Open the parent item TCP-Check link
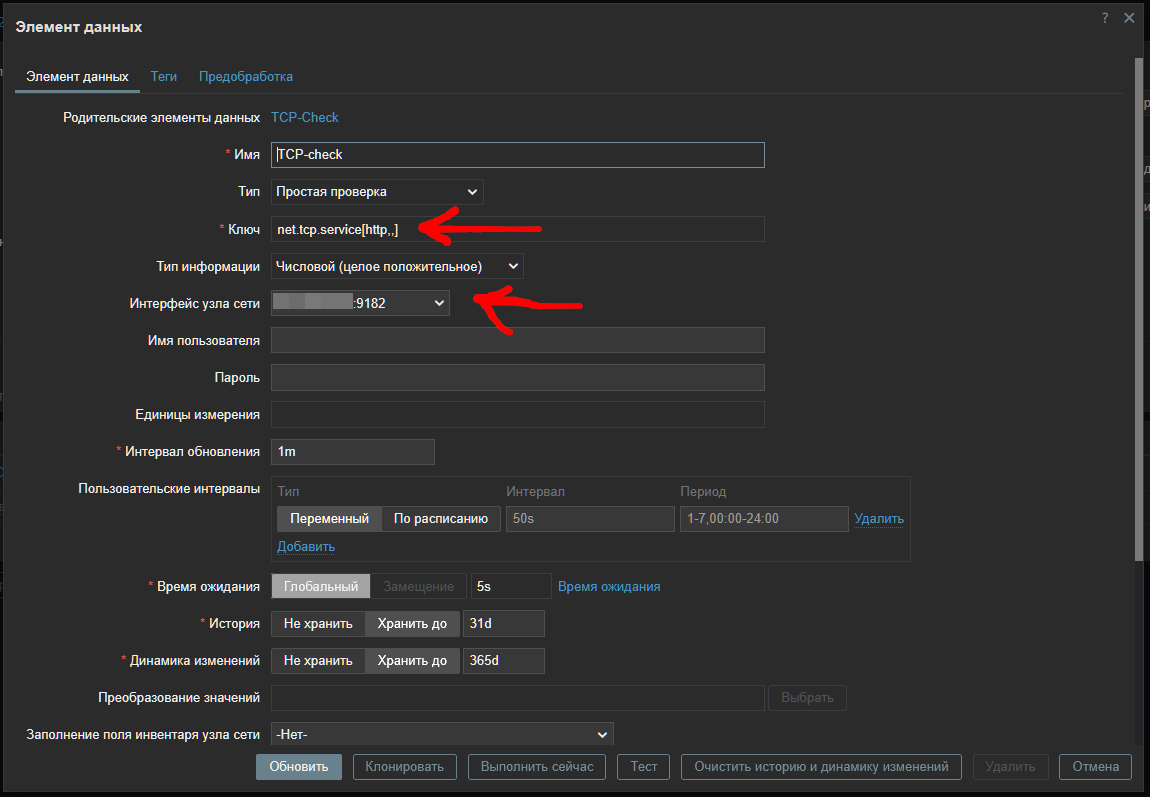This screenshot has width=1150, height=797. 305,117
